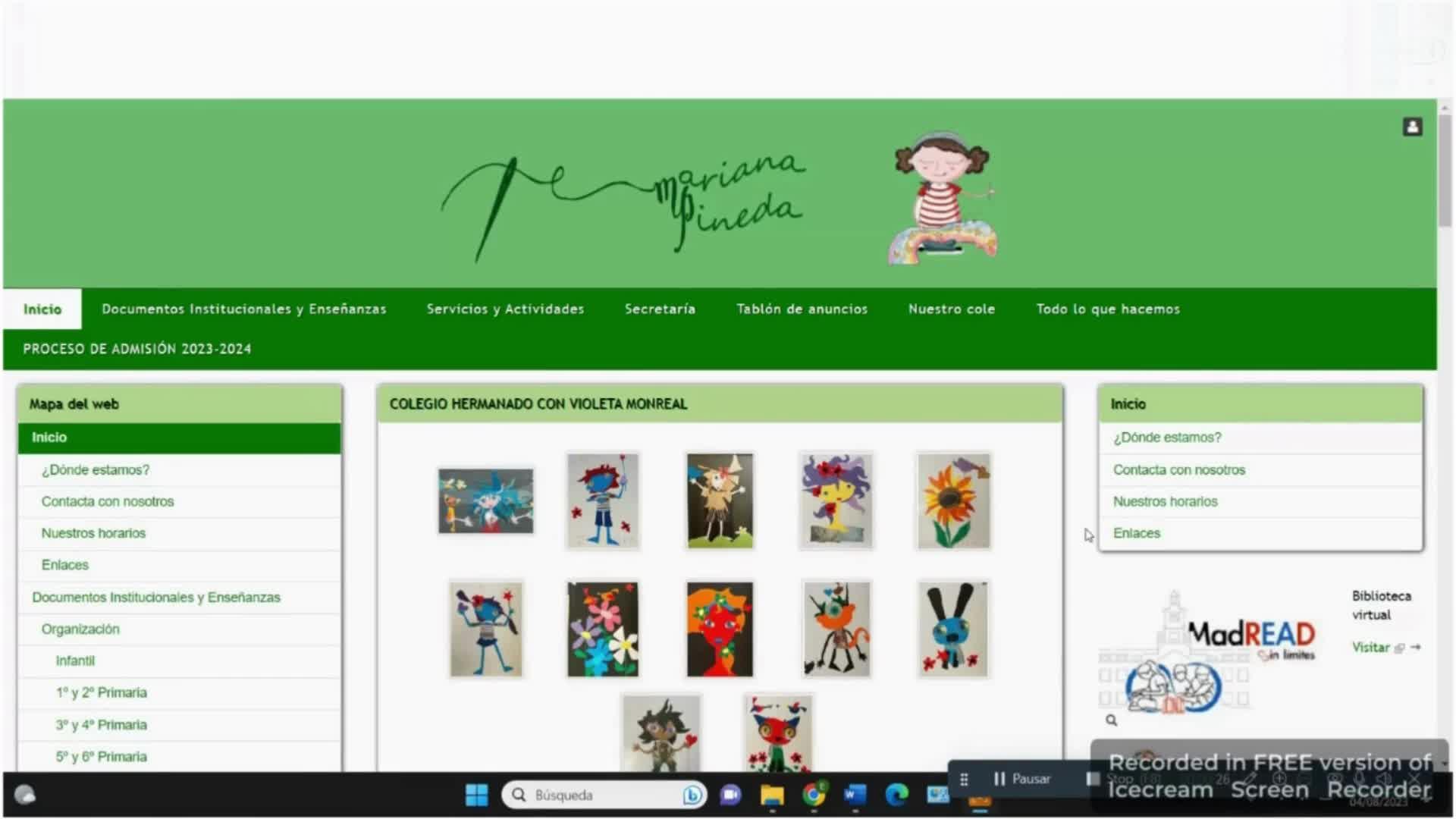The width and height of the screenshot is (1456, 819).
Task: Open Infantil in the sidebar tree
Action: [75, 661]
